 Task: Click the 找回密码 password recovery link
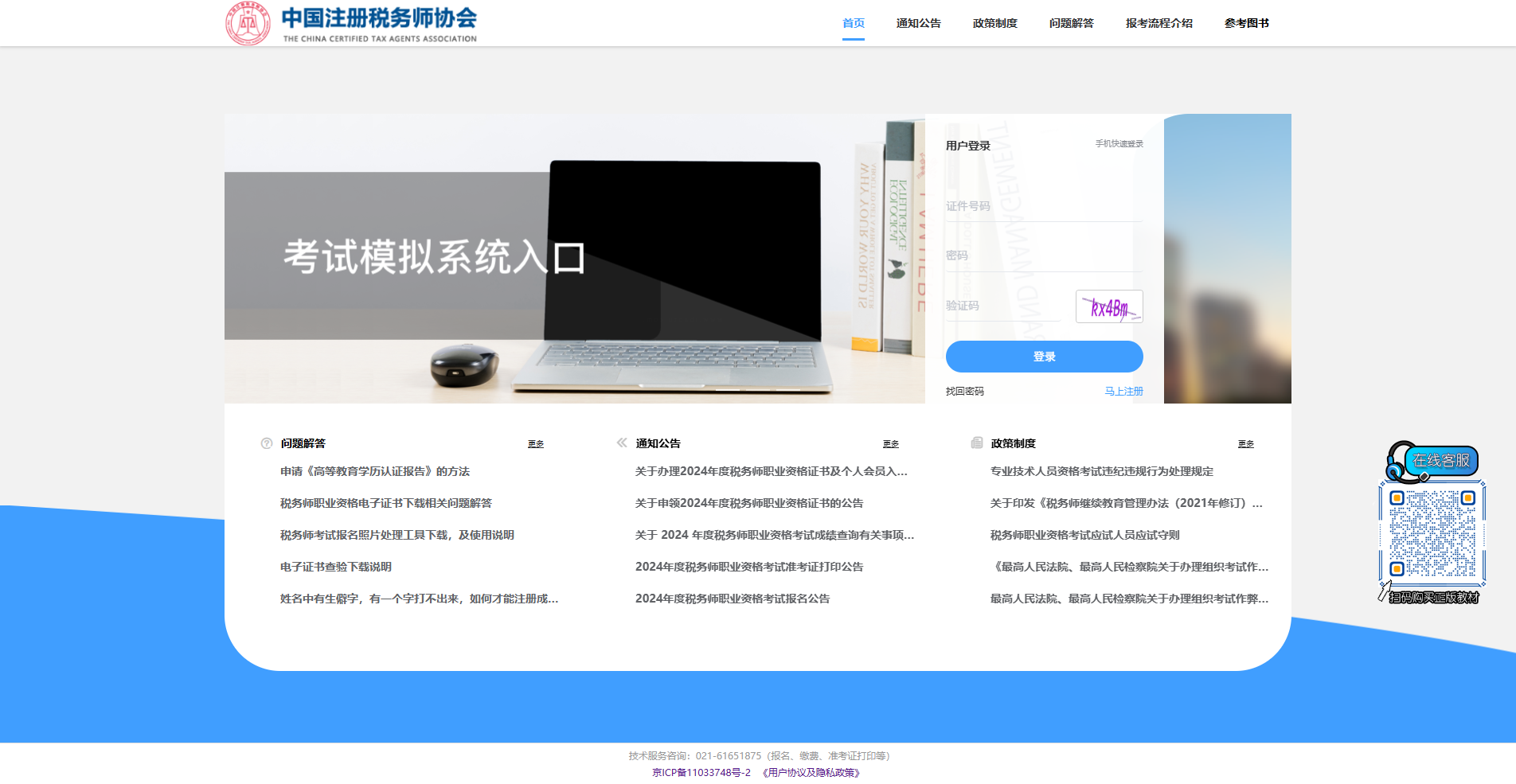[x=963, y=391]
